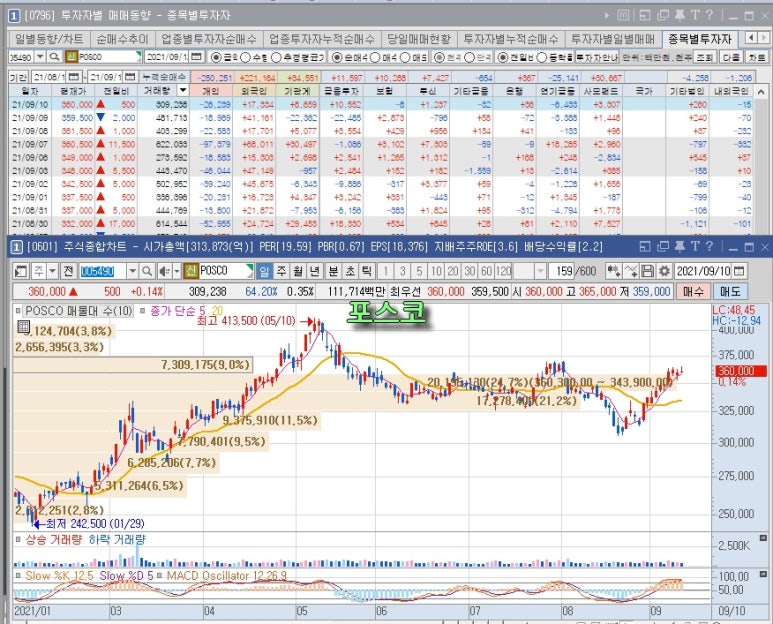
Task: Open the stock code dropdown in the investor trading window
Action: [x=40, y=57]
